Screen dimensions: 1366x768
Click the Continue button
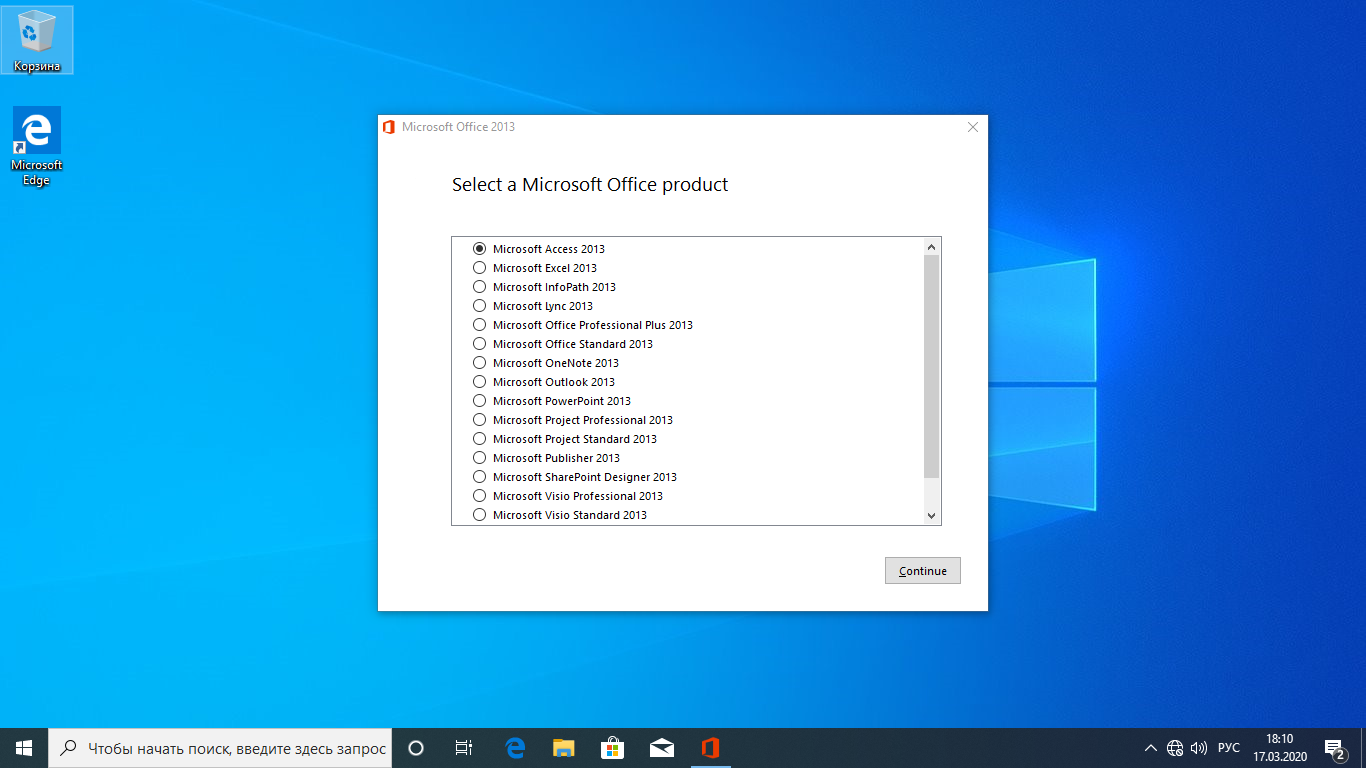[x=922, y=571]
